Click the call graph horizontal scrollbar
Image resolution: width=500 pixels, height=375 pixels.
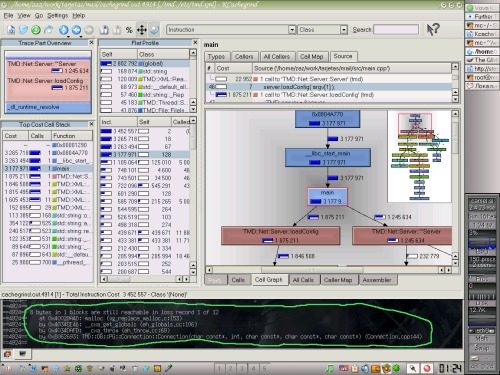coord(329,270)
